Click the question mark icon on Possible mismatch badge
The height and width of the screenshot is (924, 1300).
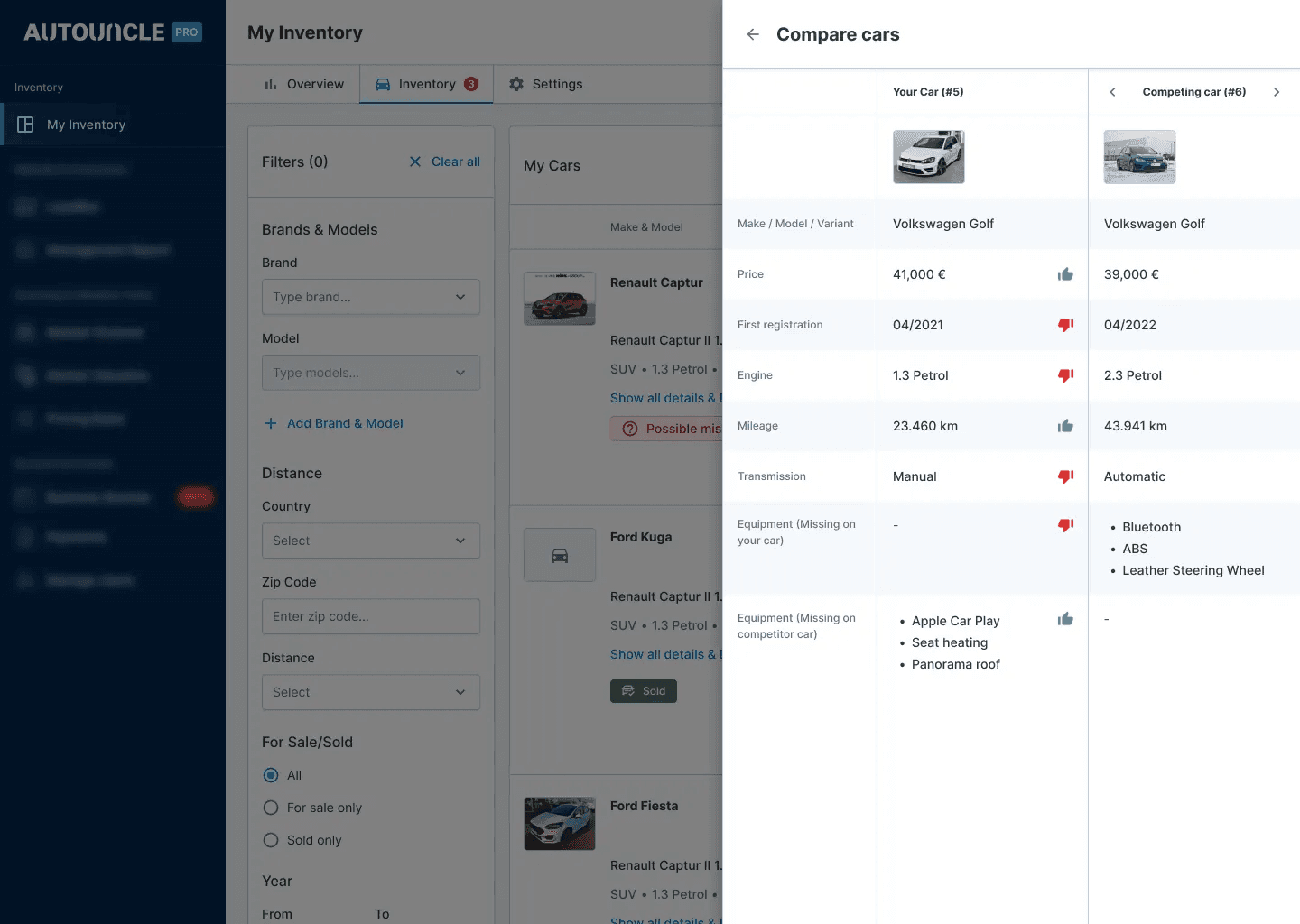tap(630, 429)
